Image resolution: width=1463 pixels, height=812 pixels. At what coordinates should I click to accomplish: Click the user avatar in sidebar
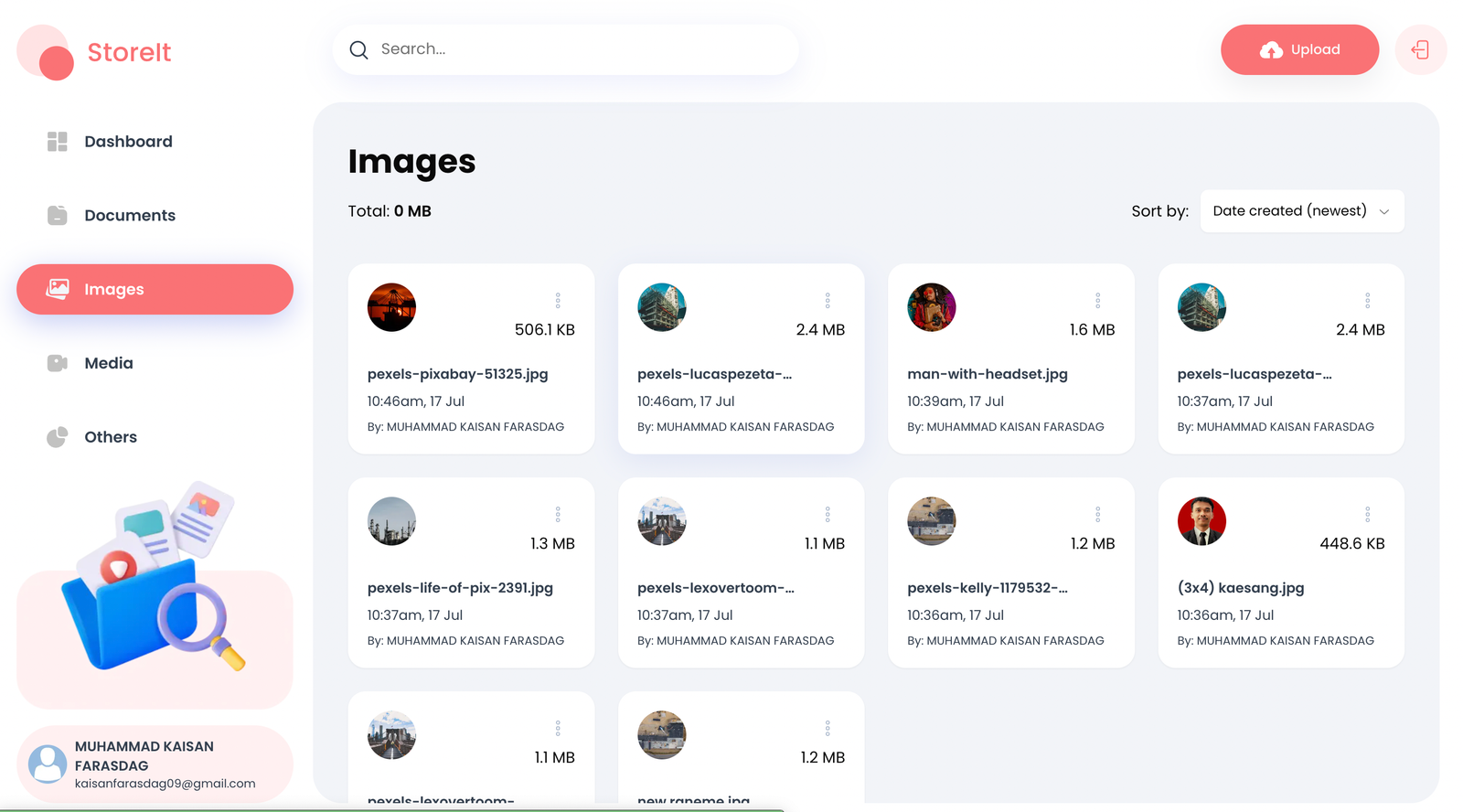coord(48,764)
